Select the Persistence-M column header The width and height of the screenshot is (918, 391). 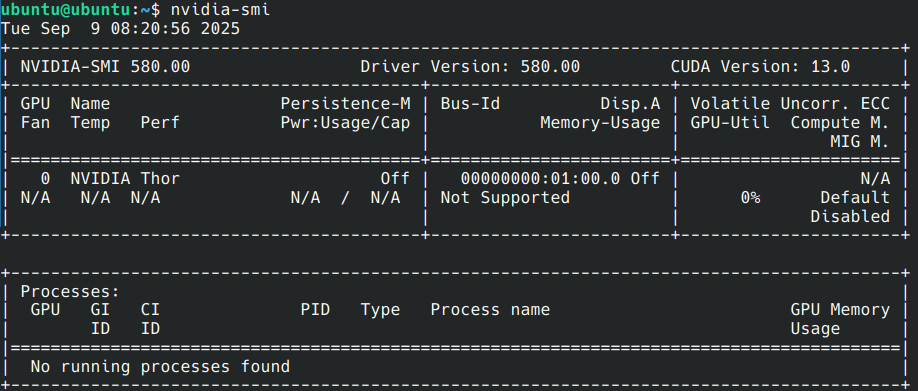(345, 104)
